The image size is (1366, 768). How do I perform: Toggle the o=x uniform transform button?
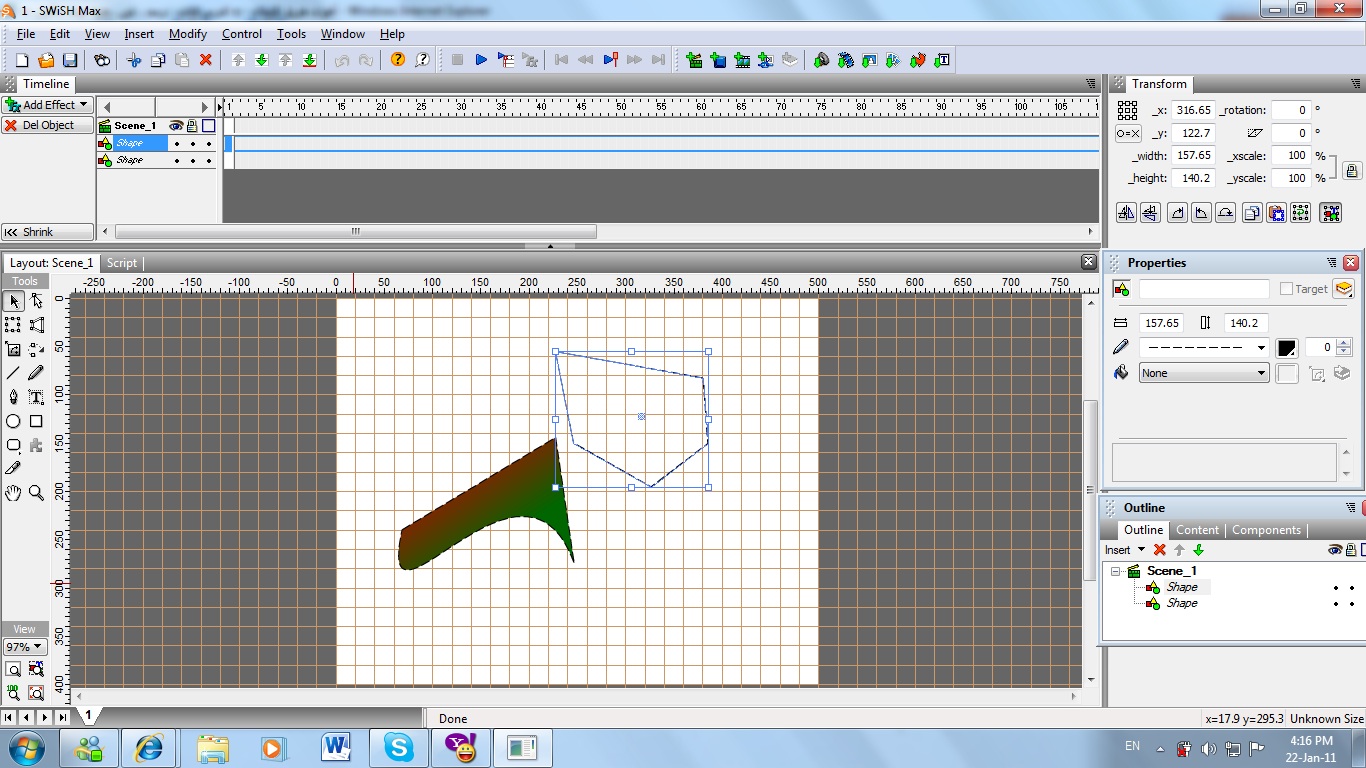coord(1128,133)
